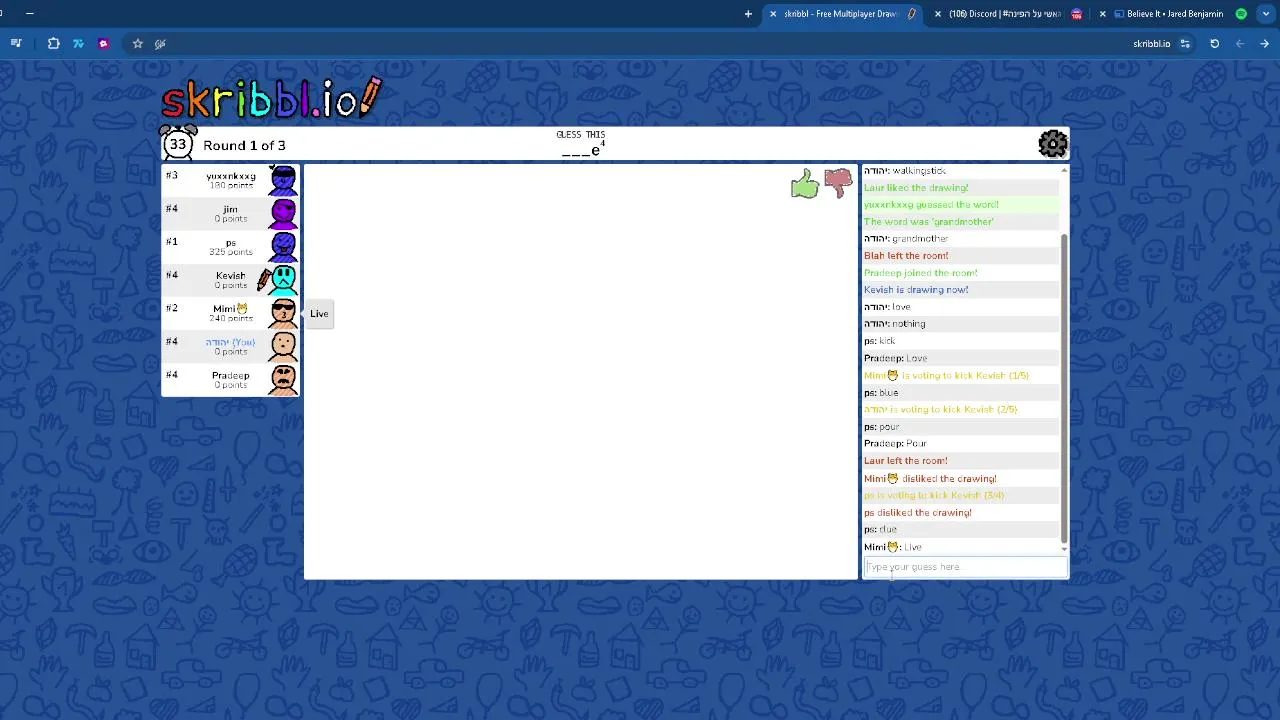Viewport: 1280px width, 720px height.
Task: Reload the page
Action: pyautogui.click(x=1214, y=43)
